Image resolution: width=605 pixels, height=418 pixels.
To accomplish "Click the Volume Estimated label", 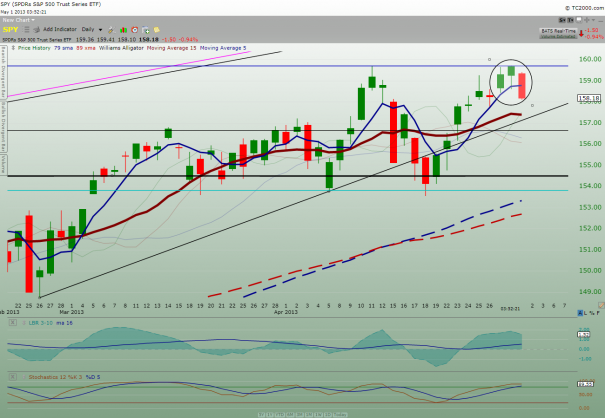I will pyautogui.click(x=558, y=36).
